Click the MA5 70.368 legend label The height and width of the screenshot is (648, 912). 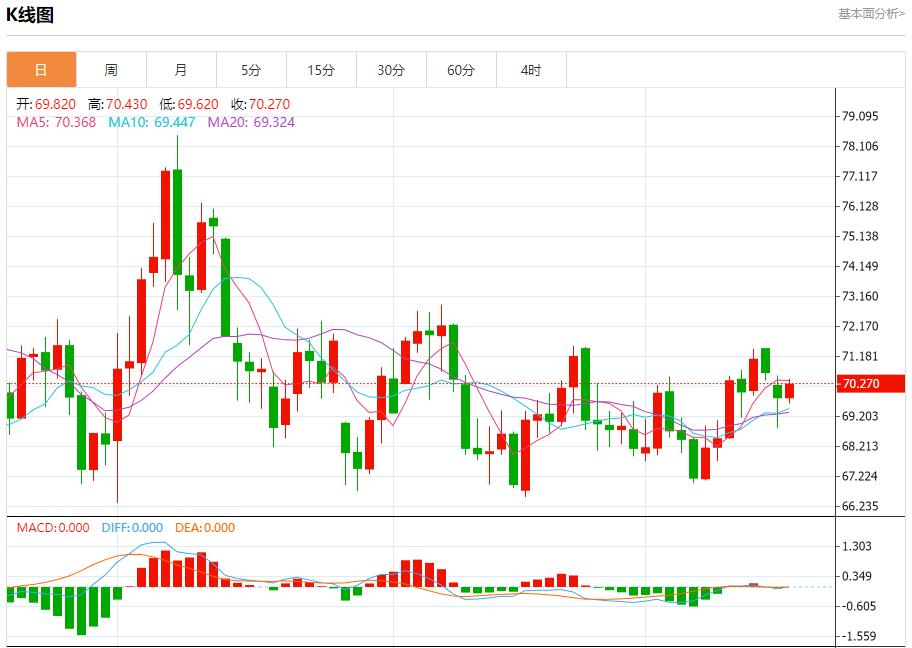(56, 122)
